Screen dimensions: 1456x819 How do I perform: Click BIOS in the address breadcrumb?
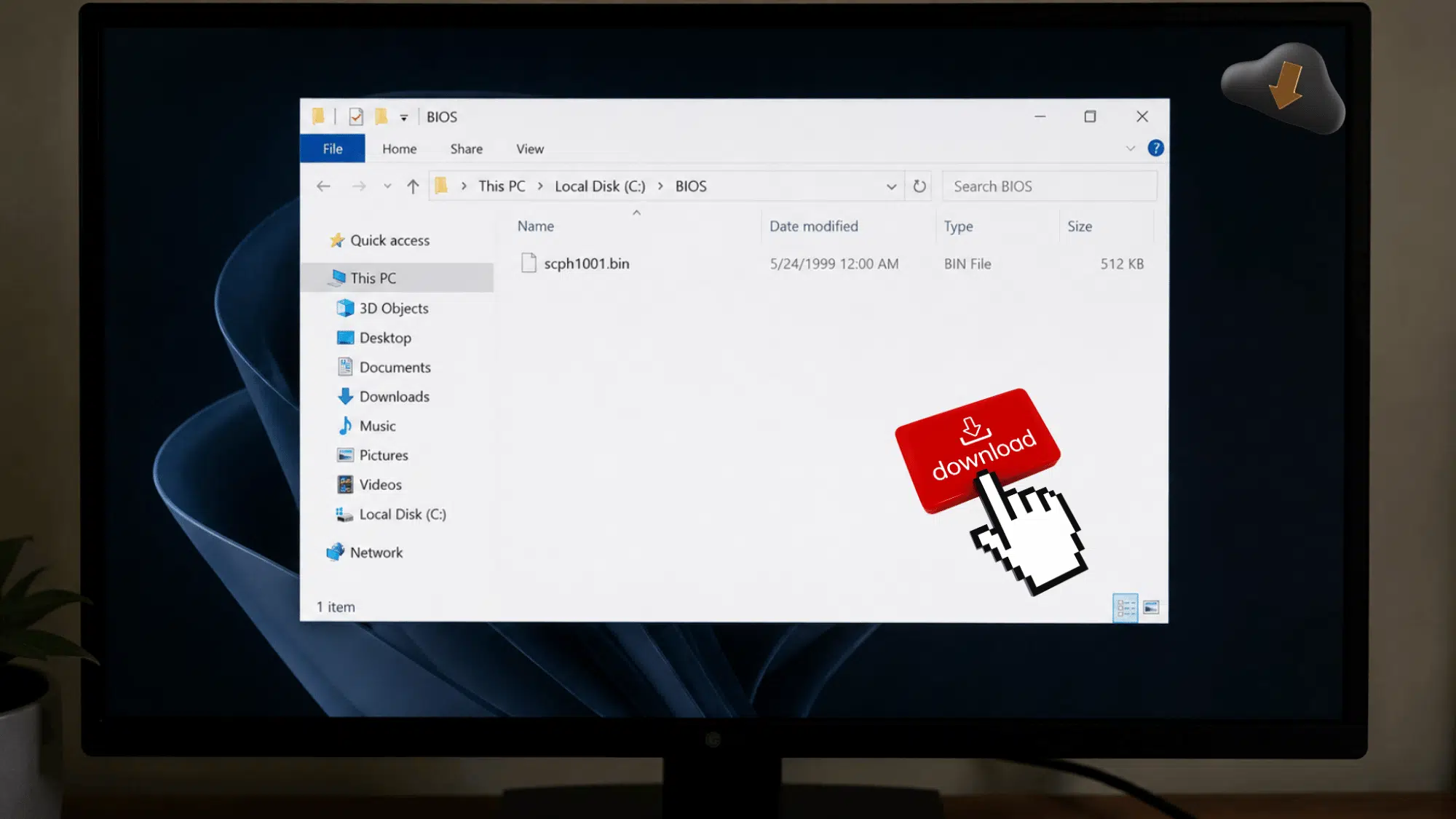click(691, 186)
